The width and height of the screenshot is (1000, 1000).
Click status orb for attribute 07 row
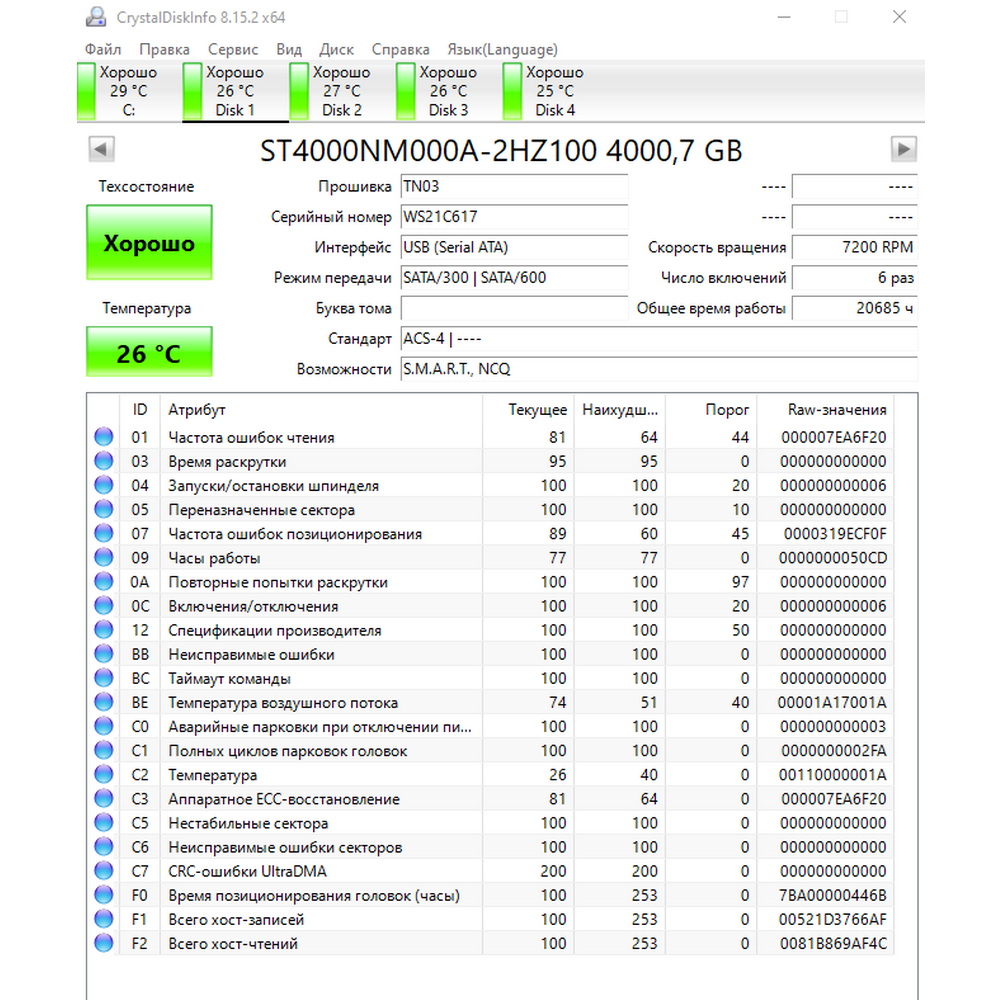tap(103, 533)
